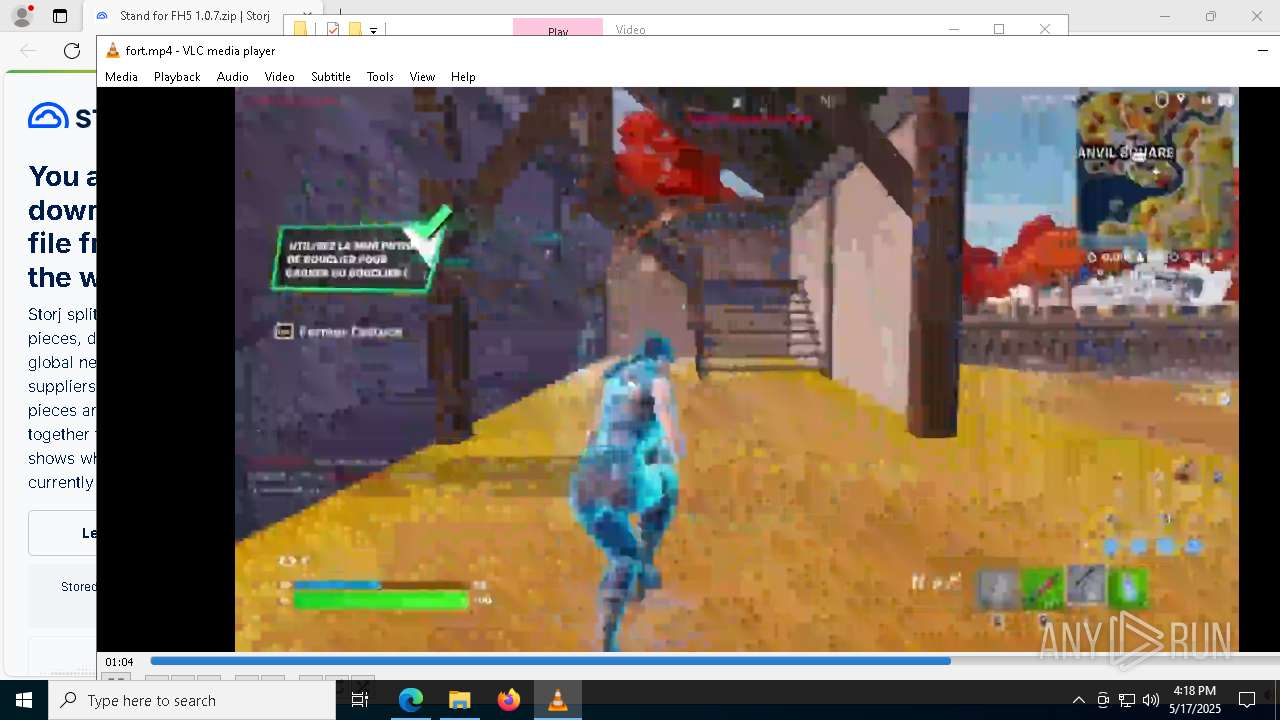Image resolution: width=1280 pixels, height=720 pixels.
Task: Open the View menu in VLC
Action: pyautogui.click(x=422, y=76)
